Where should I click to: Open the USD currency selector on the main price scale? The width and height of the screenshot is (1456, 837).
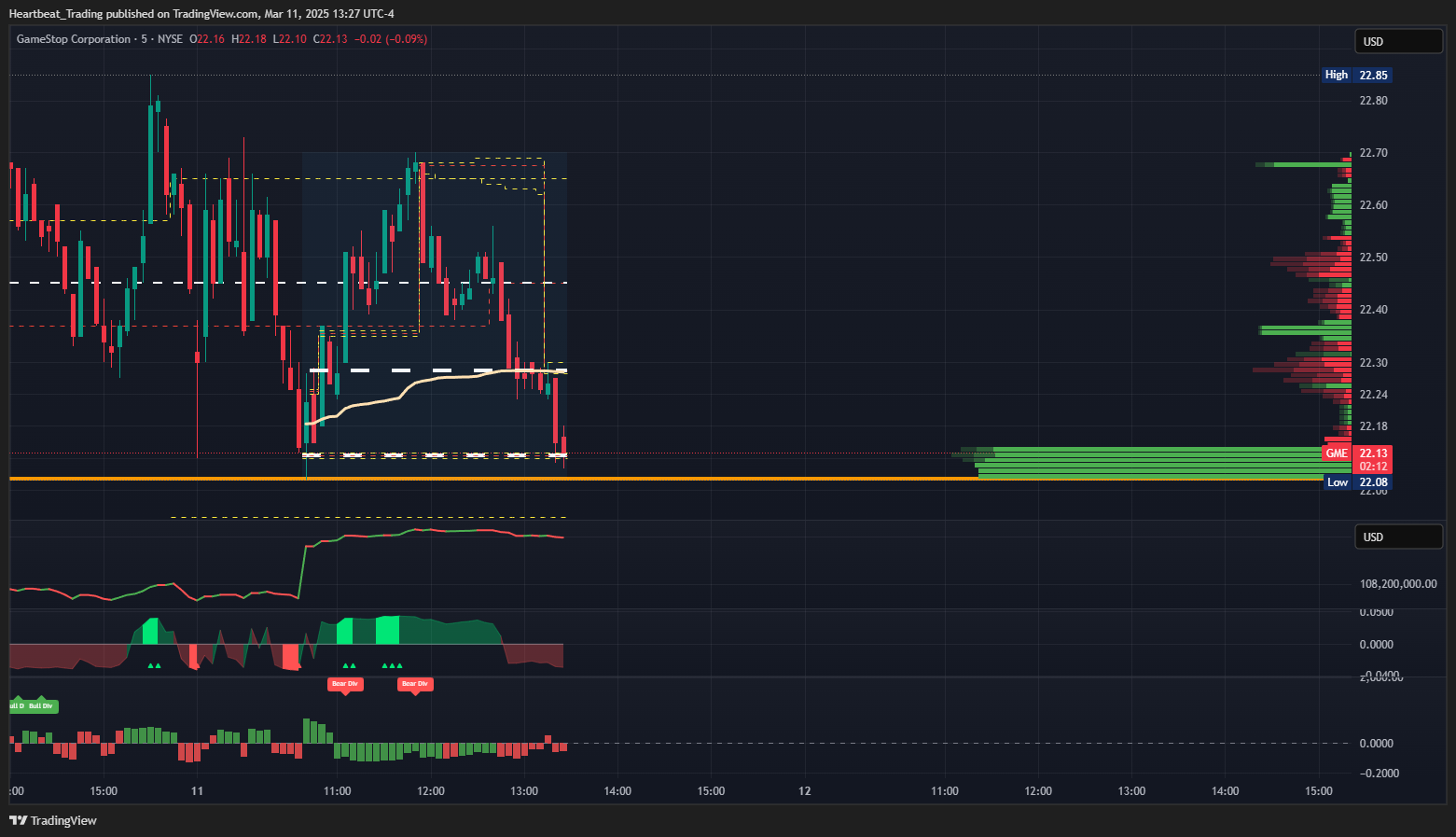(x=1398, y=41)
